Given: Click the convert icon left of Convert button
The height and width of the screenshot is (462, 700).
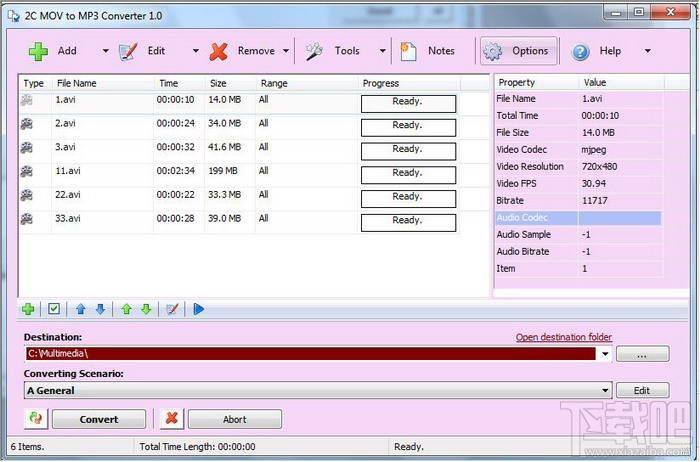Looking at the screenshot, I should coord(36,419).
